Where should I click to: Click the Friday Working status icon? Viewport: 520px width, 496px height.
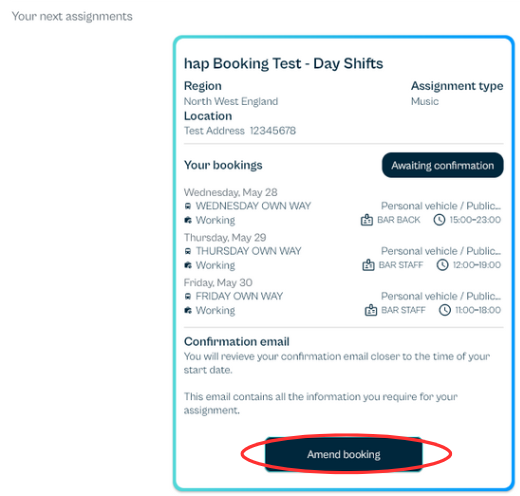pos(188,310)
